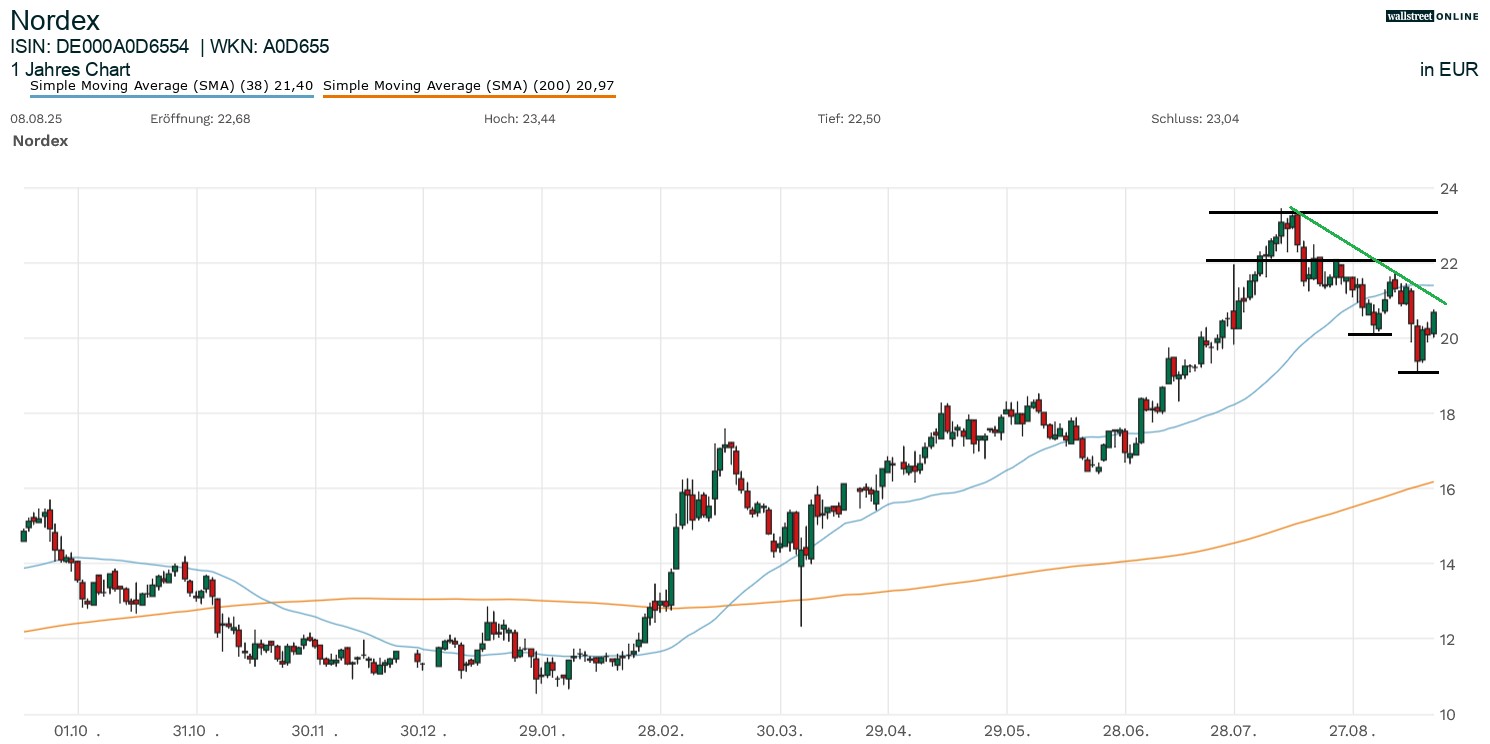Toggle the SMA (200) legend entry
Image resolution: width=1490 pixels, height=744 pixels.
[x=468, y=86]
